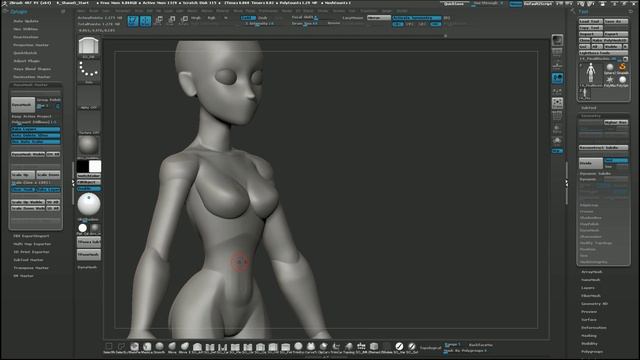Viewport: 640px width, 360px height.
Task: Select the SelectRect brush
Action: pyautogui.click(x=109, y=348)
